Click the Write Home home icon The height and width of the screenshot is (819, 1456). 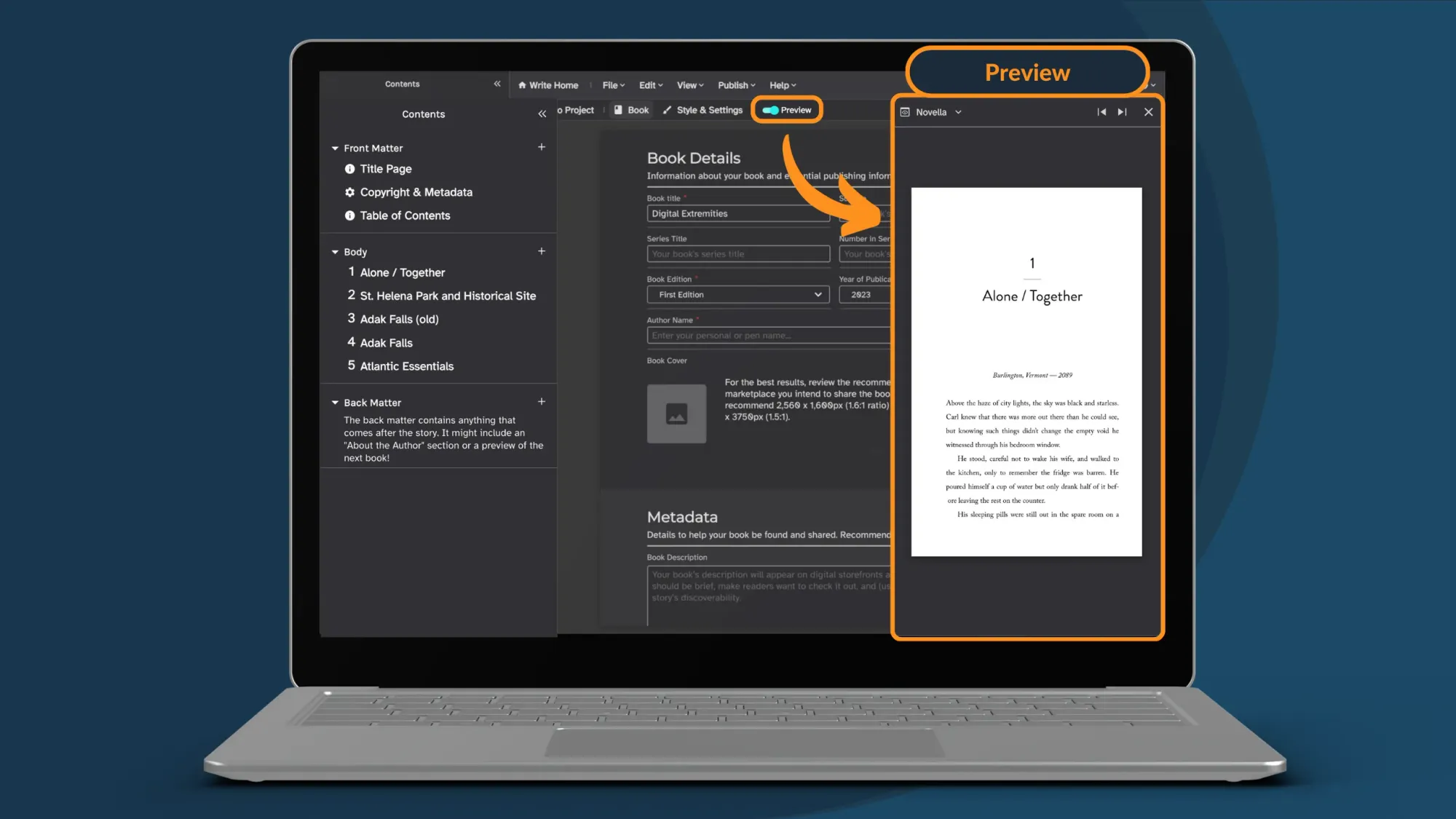click(522, 85)
